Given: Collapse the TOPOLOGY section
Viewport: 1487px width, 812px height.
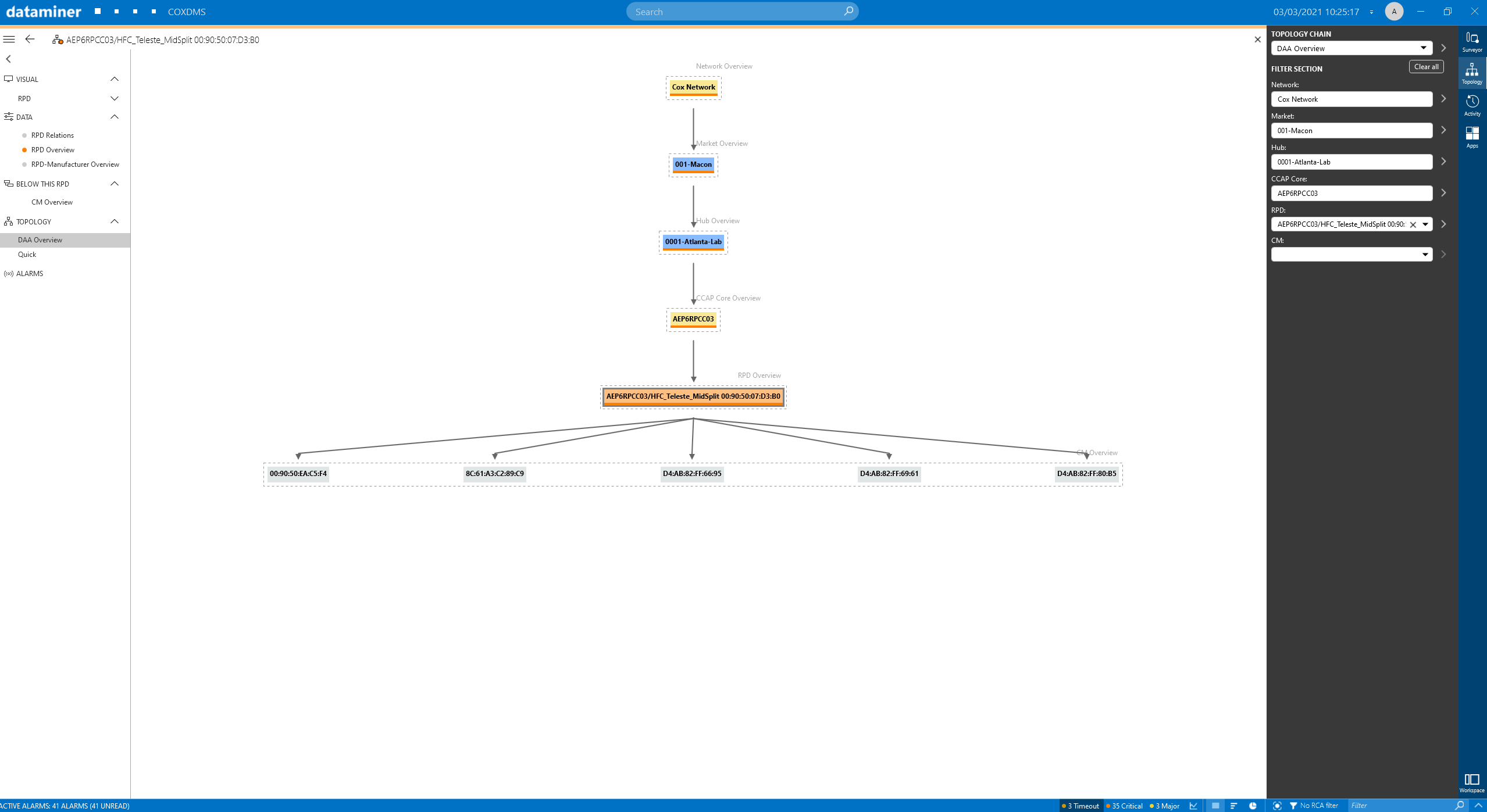Looking at the screenshot, I should [115, 221].
